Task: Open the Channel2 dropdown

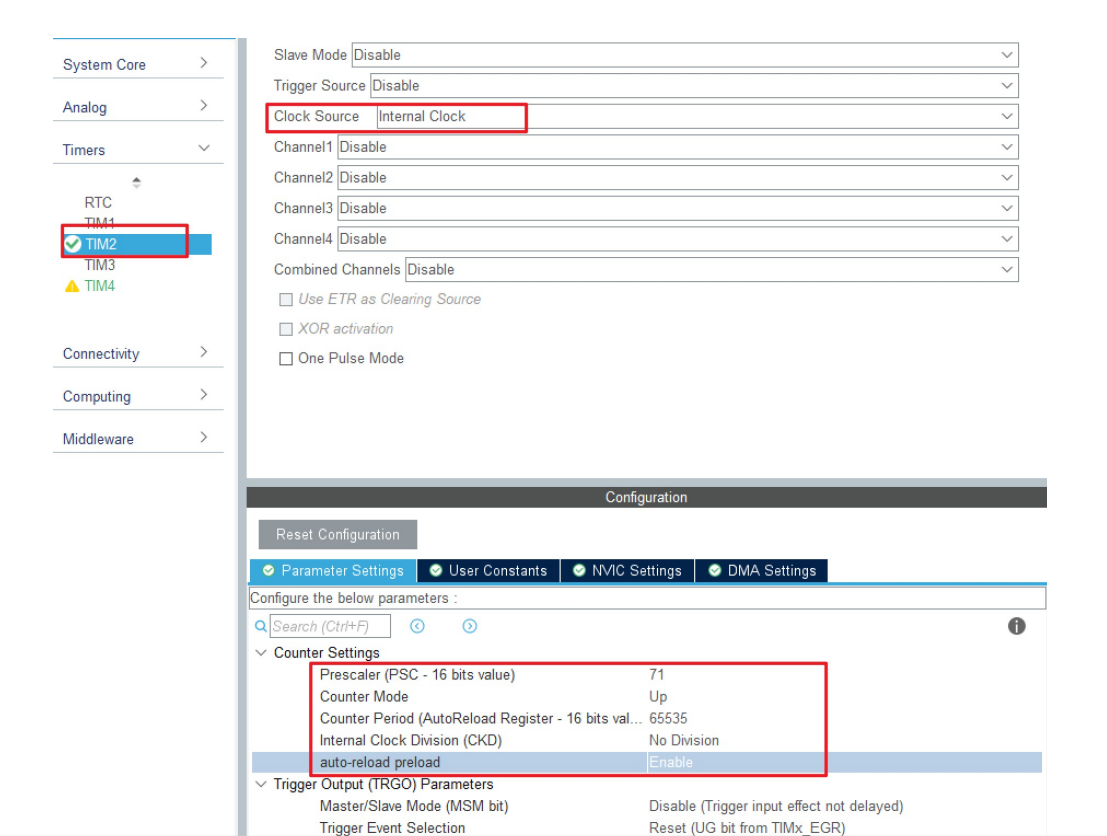Action: click(x=678, y=177)
